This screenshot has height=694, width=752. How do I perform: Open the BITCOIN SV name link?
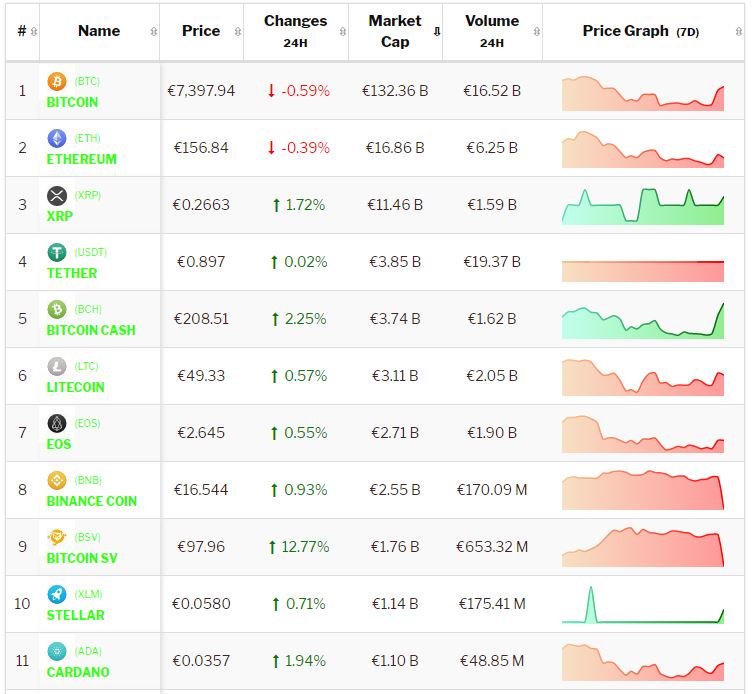coord(82,558)
